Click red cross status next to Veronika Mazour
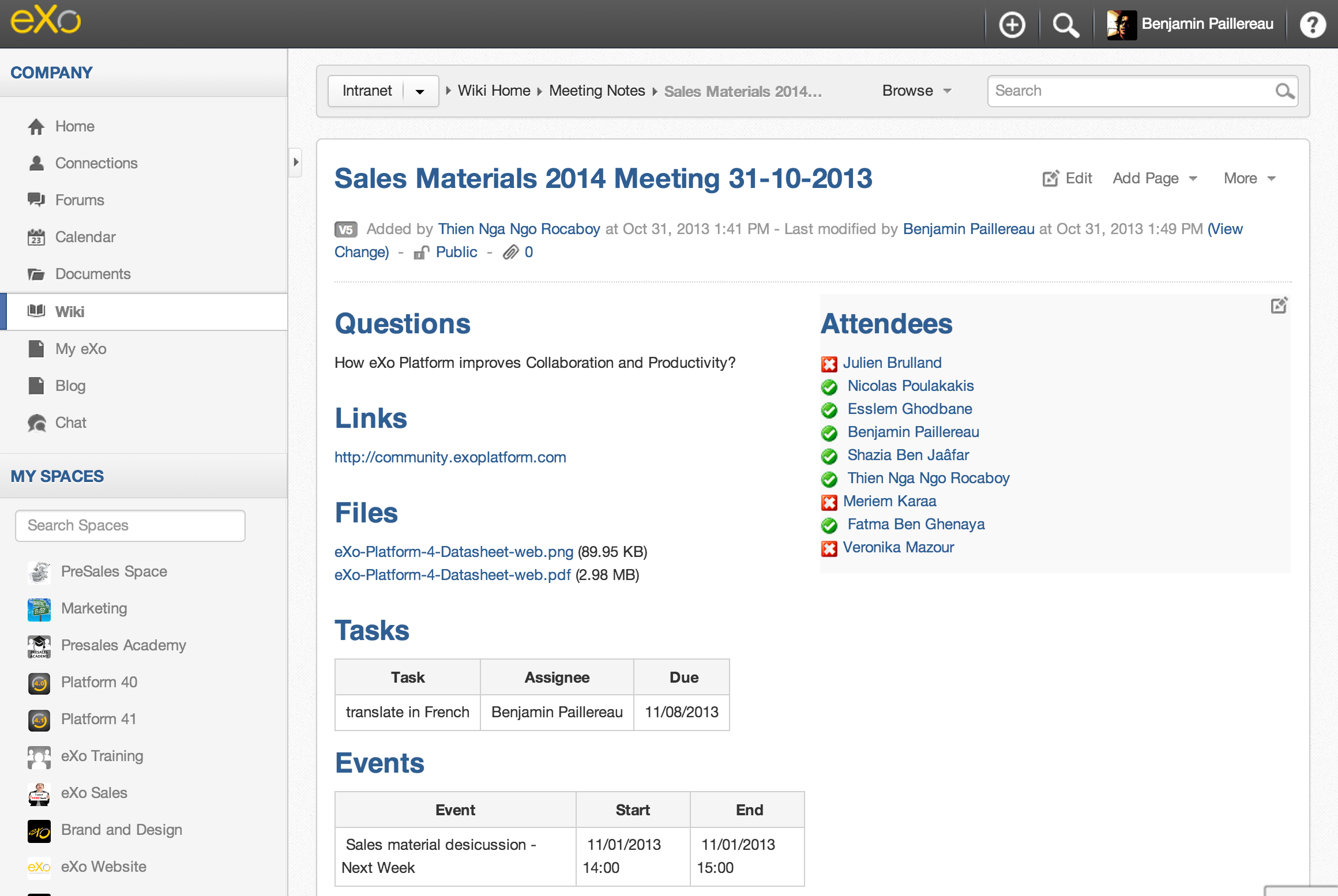The image size is (1338, 896). pos(829,548)
